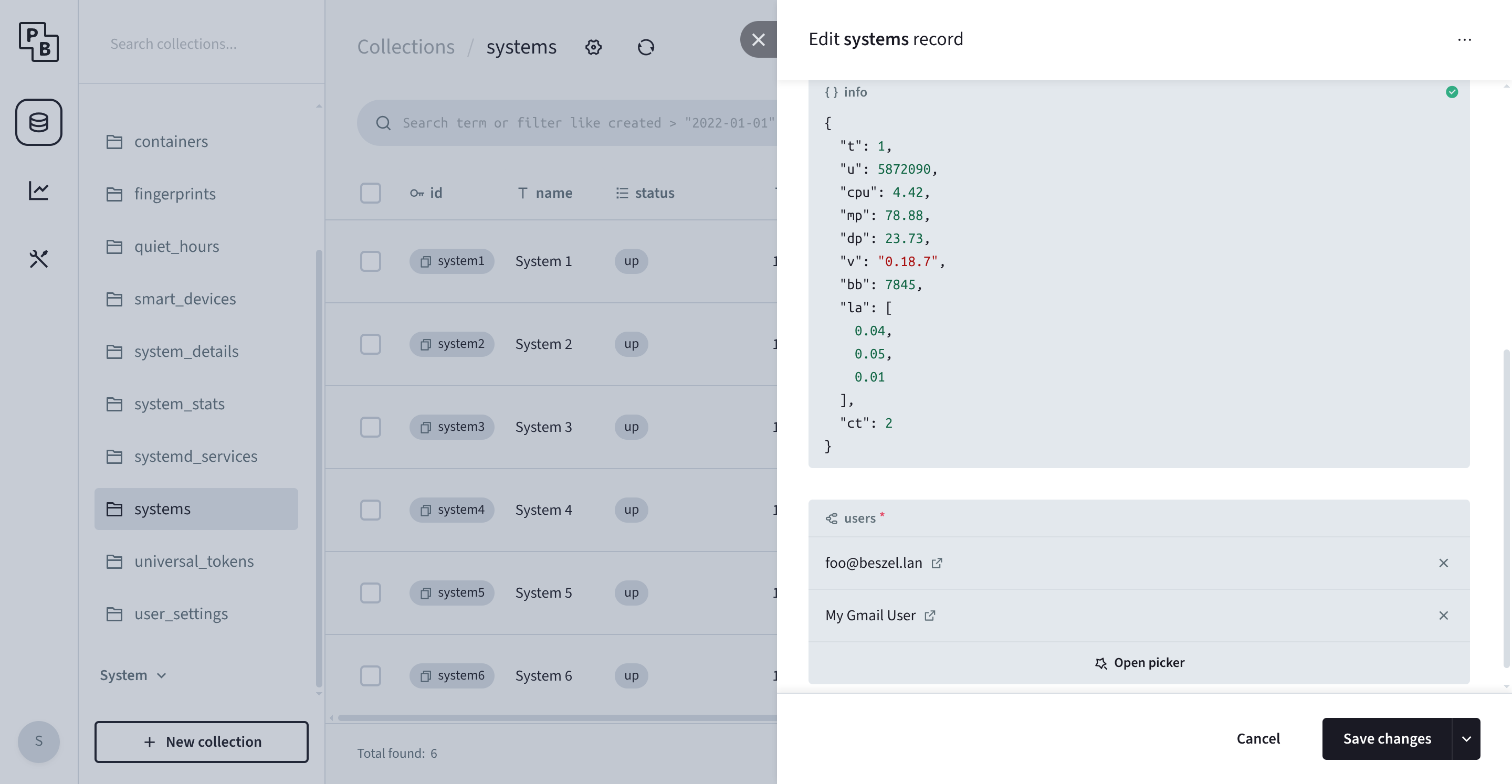The height and width of the screenshot is (784, 1512).
Task: Click the edit panel vertical scrollbar
Action: point(1506,508)
